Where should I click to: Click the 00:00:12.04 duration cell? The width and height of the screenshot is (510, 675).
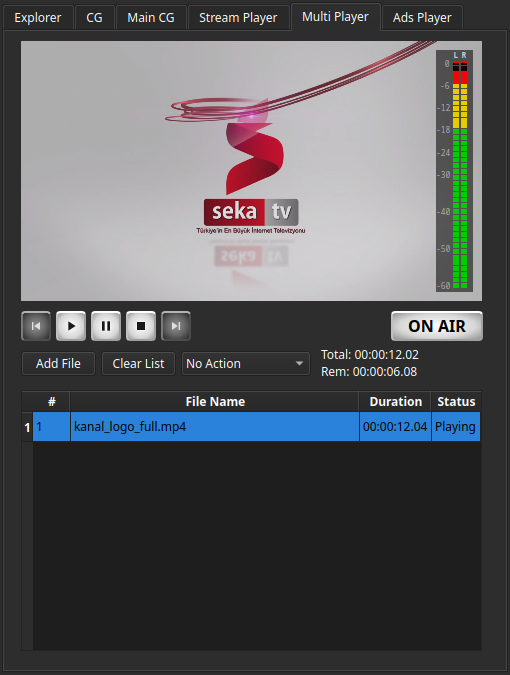click(395, 427)
